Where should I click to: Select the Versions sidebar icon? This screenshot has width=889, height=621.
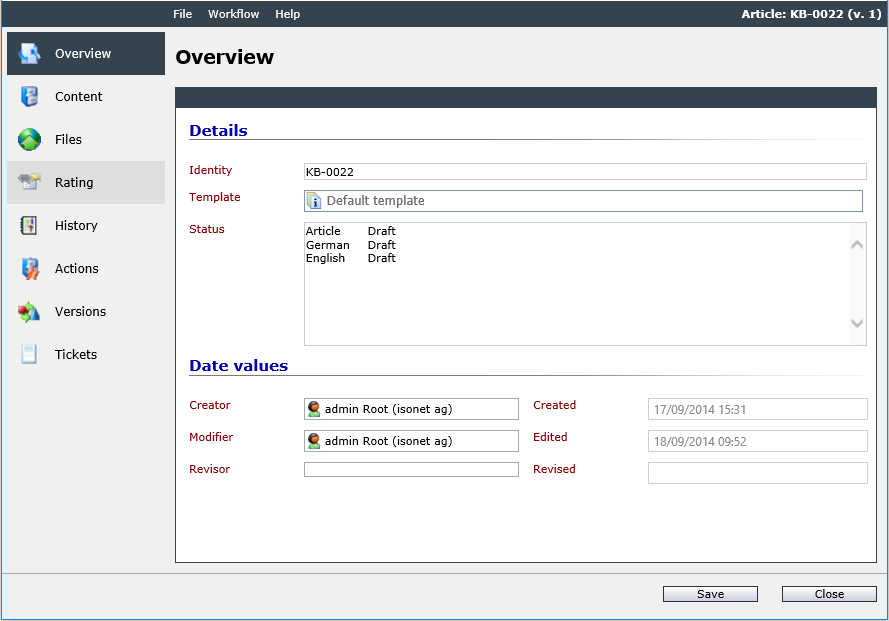click(x=29, y=311)
